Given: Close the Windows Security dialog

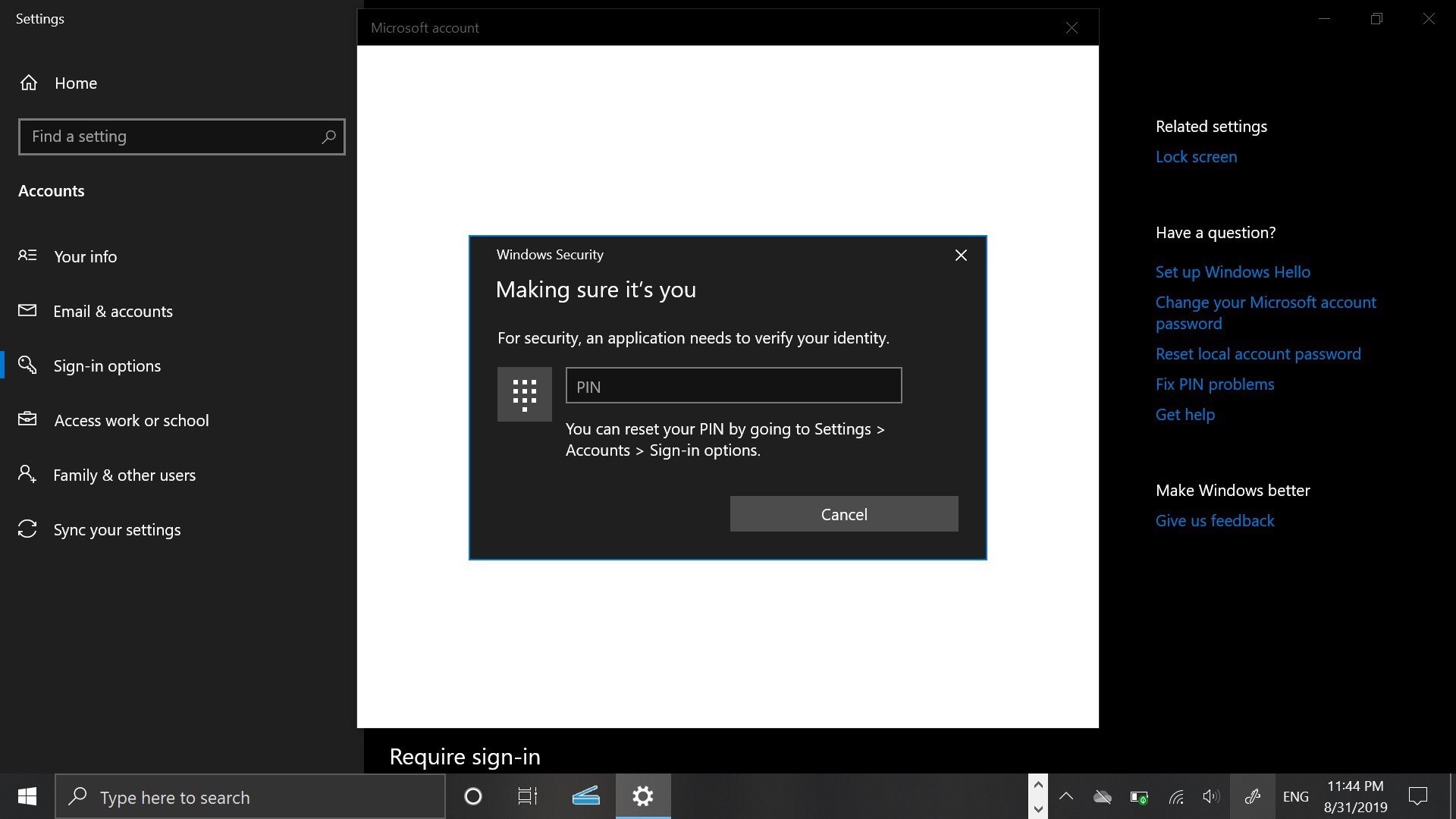Looking at the screenshot, I should 961,256.
